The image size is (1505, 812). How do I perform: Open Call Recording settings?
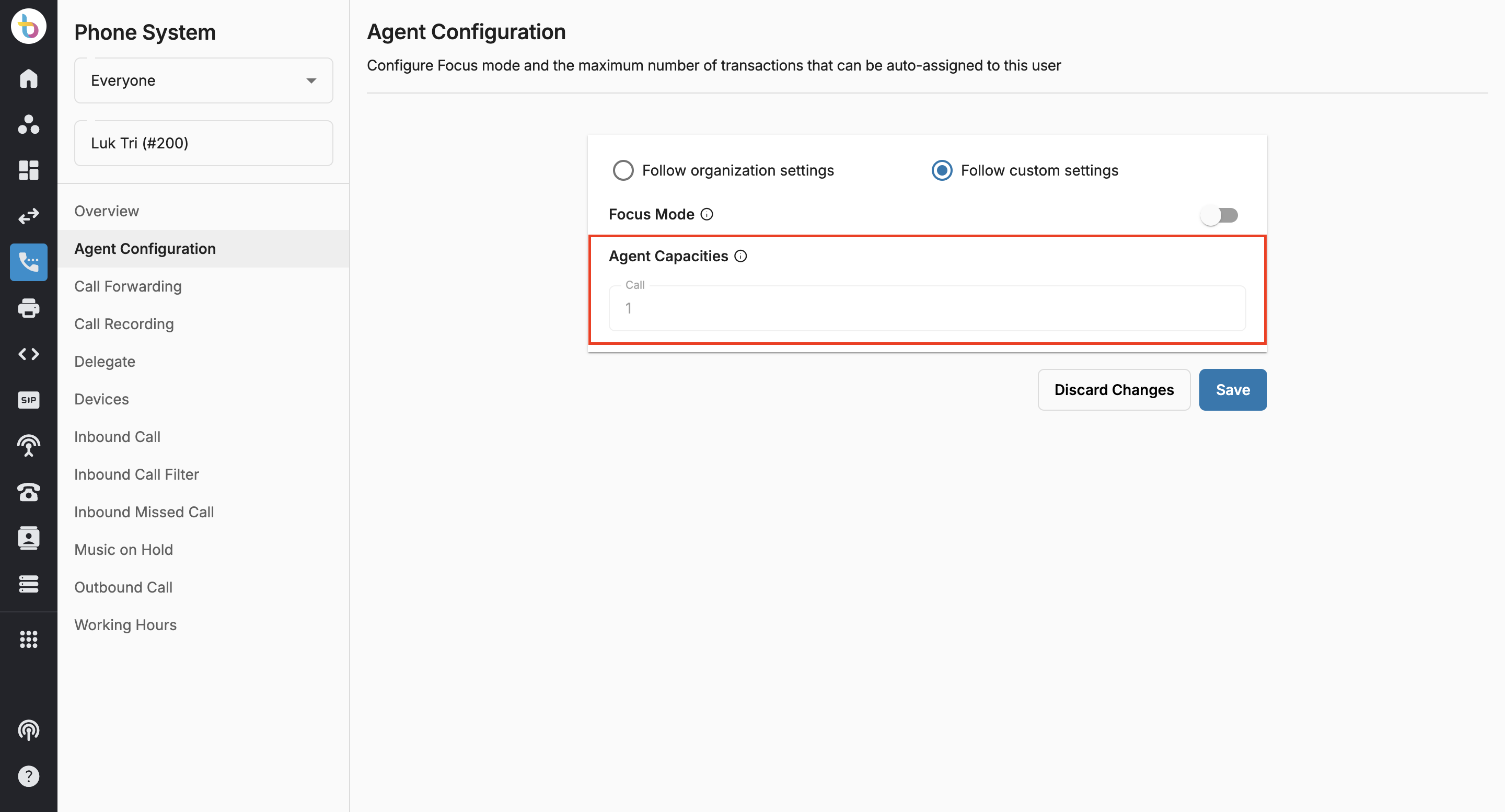tap(203, 323)
